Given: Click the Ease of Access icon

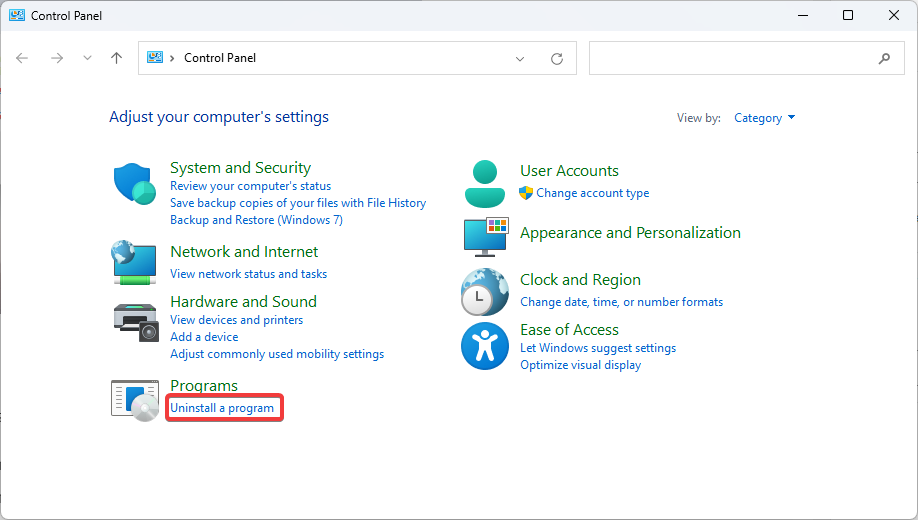Looking at the screenshot, I should (x=485, y=346).
